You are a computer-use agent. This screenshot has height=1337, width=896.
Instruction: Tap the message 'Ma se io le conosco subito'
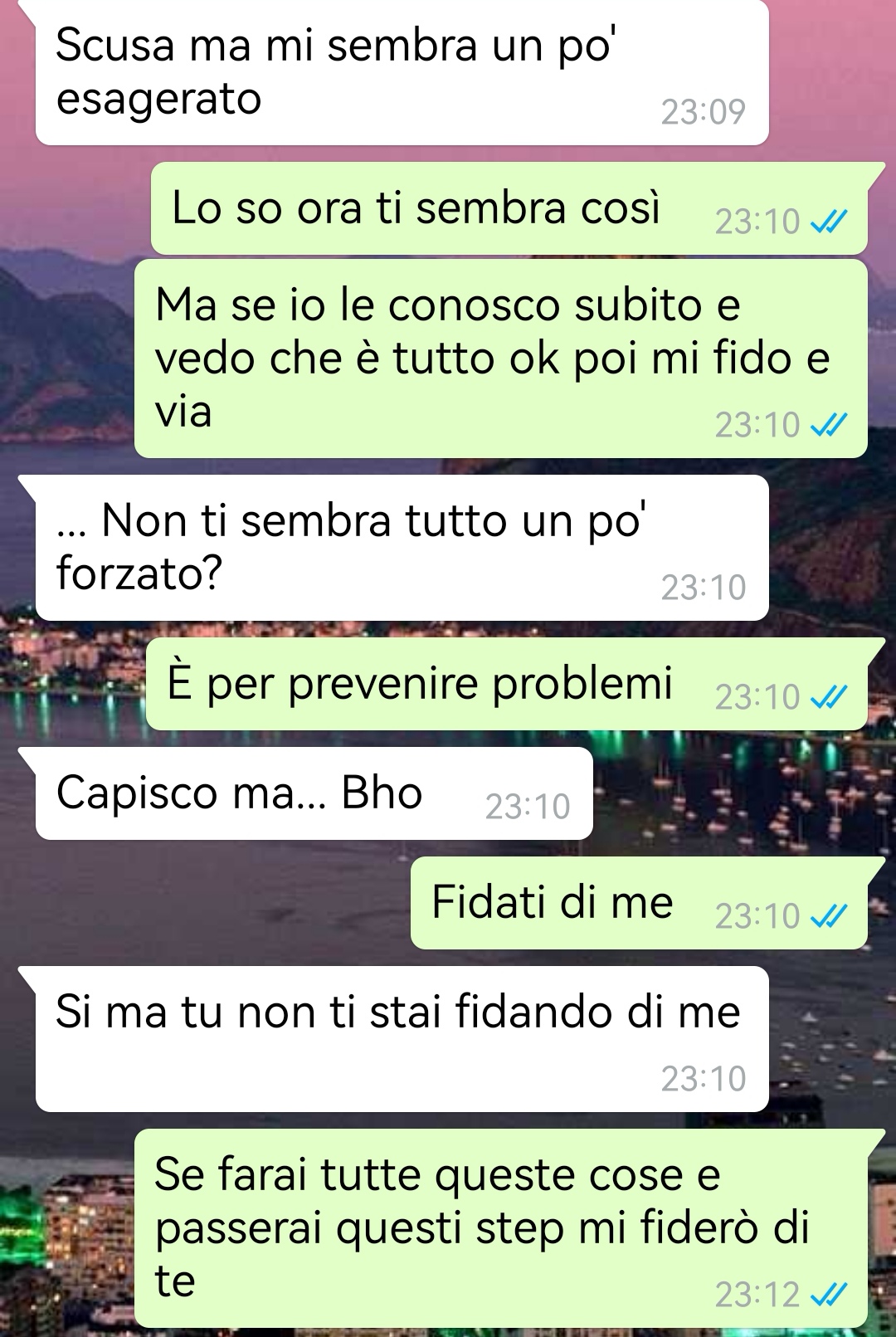click(x=501, y=359)
